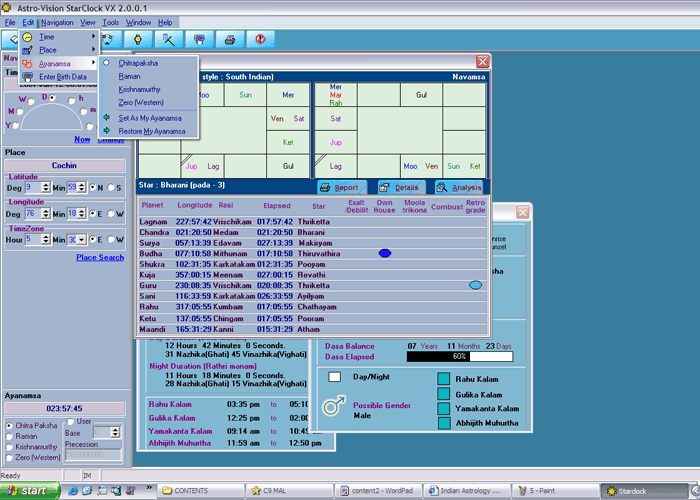Click the Dasa Elapsed 60% progress bar
The height and width of the screenshot is (500, 700).
pyautogui.click(x=460, y=356)
